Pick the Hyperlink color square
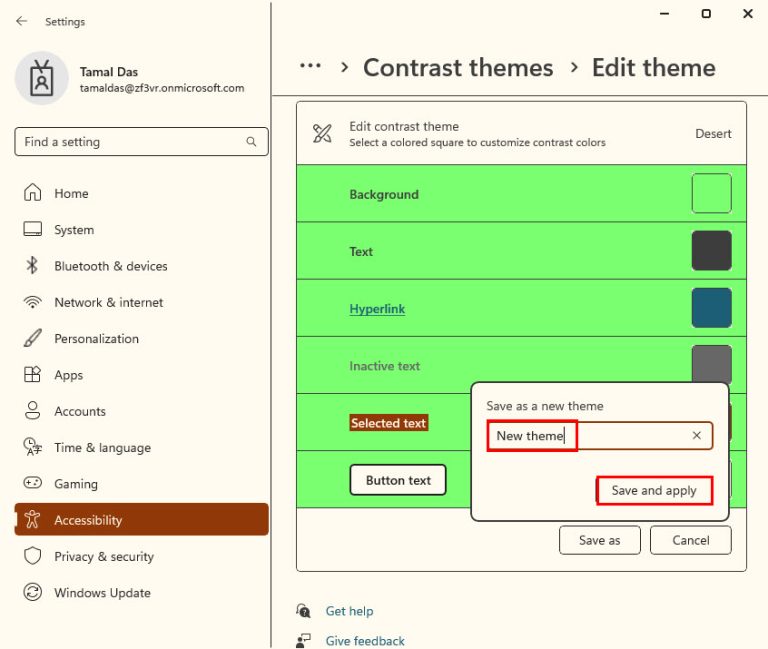768x649 pixels. (711, 308)
